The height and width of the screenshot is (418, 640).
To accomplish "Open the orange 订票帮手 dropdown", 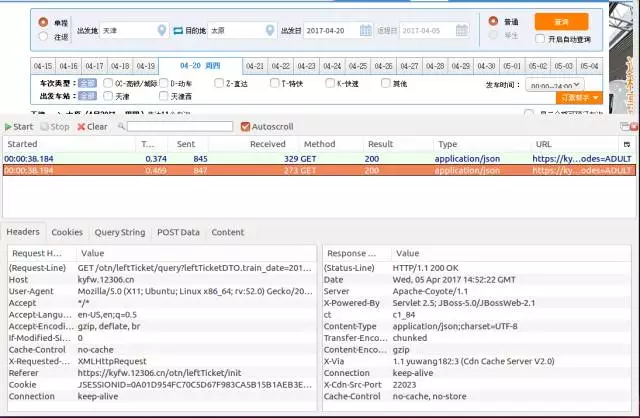I will pos(579,98).
